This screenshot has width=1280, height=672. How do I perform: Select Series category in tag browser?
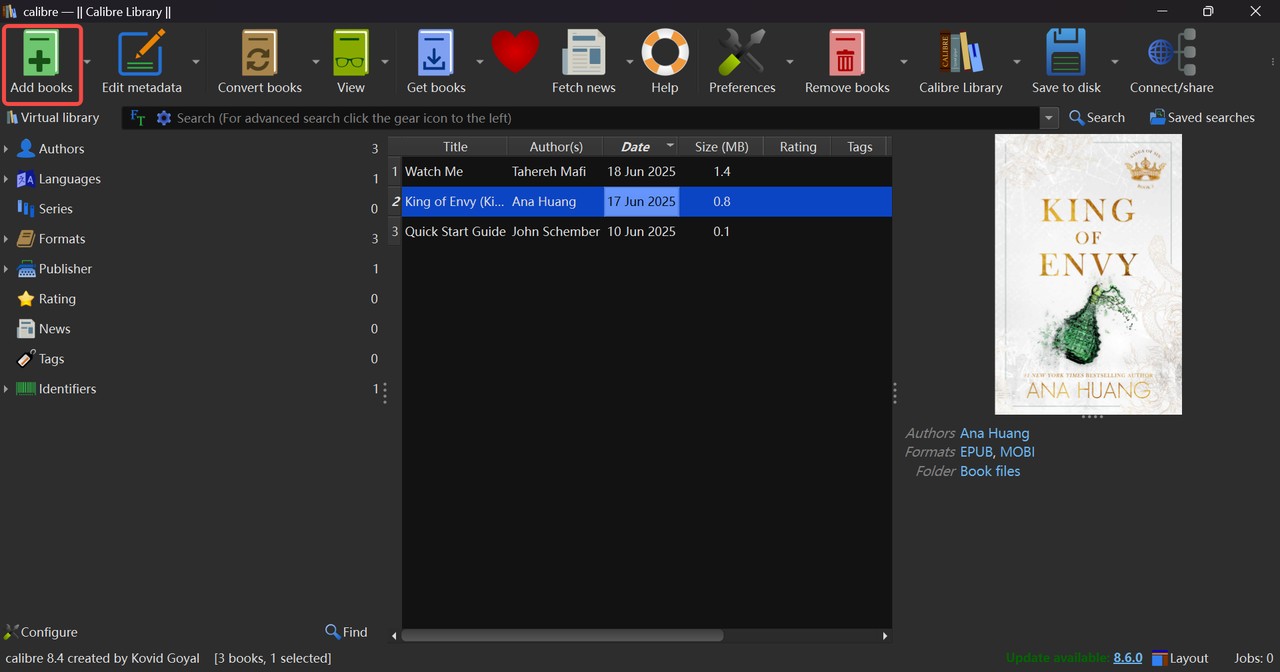coord(55,209)
